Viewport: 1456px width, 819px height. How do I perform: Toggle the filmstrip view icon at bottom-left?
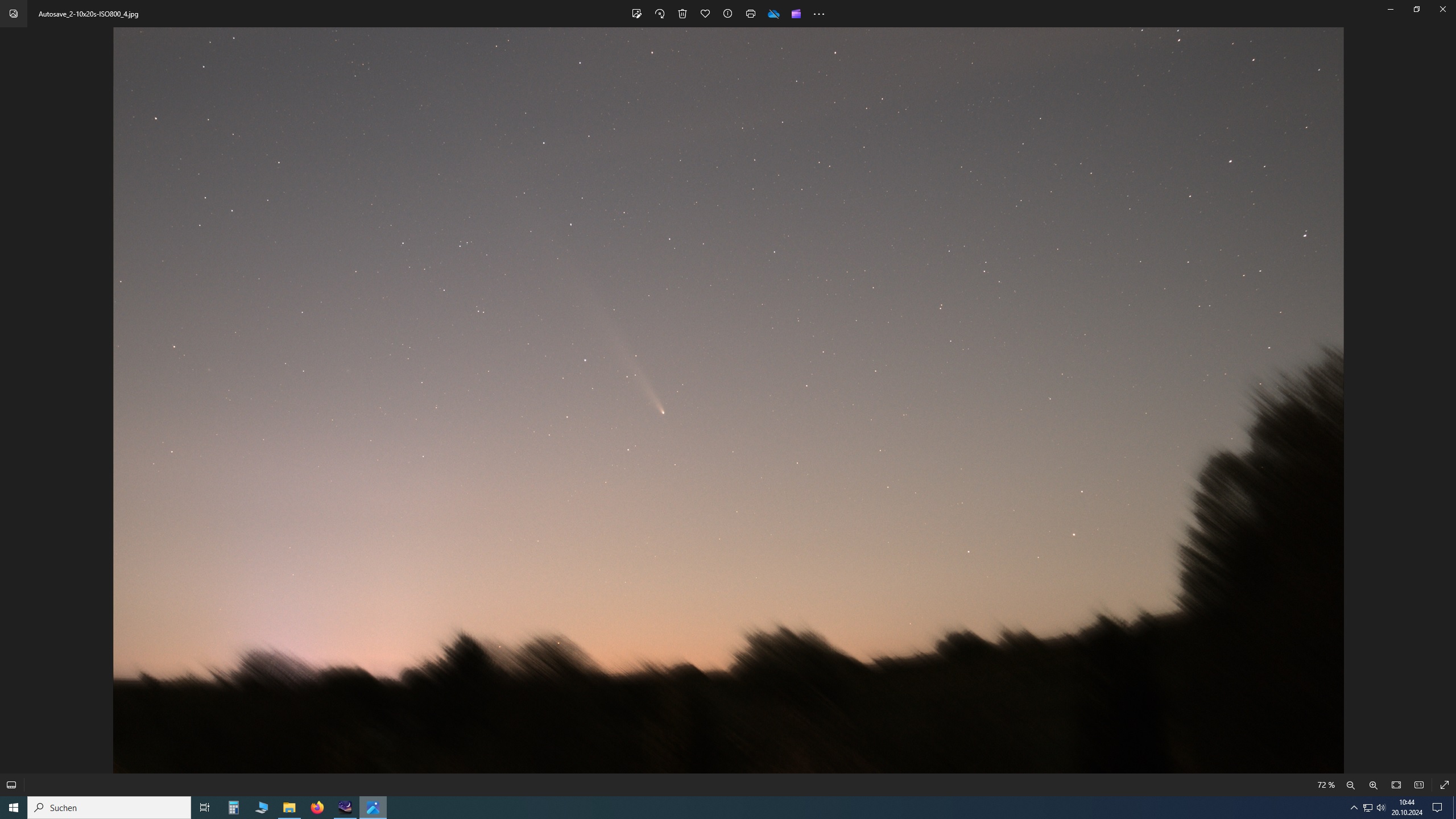[x=11, y=785]
